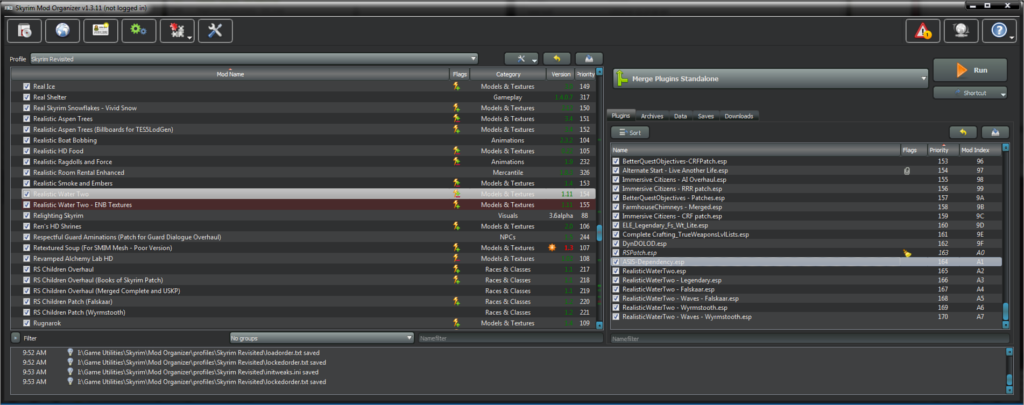Click the plugin list create backup icon

click(995, 132)
